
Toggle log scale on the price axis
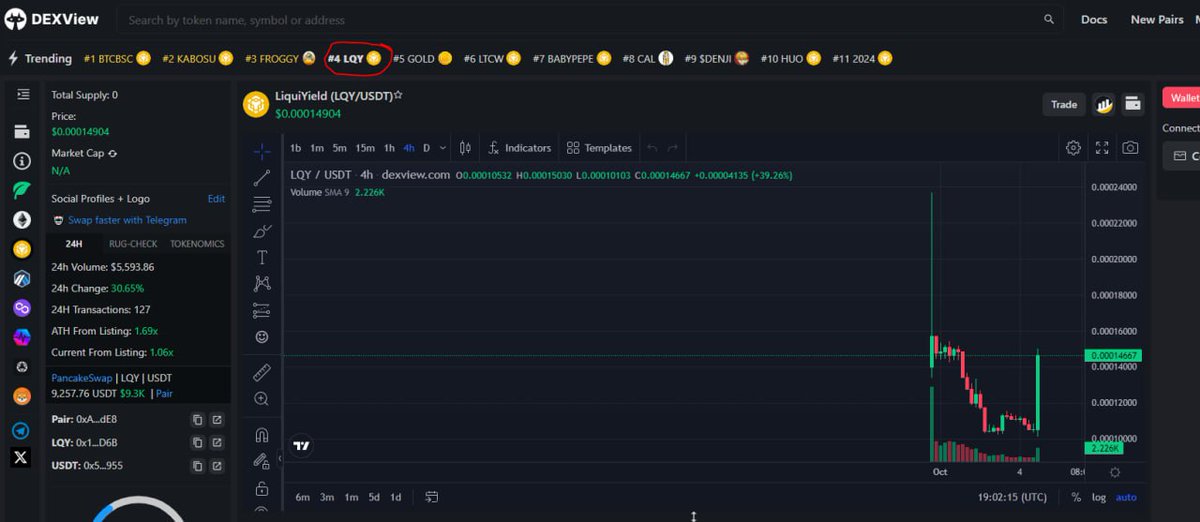tap(1099, 497)
